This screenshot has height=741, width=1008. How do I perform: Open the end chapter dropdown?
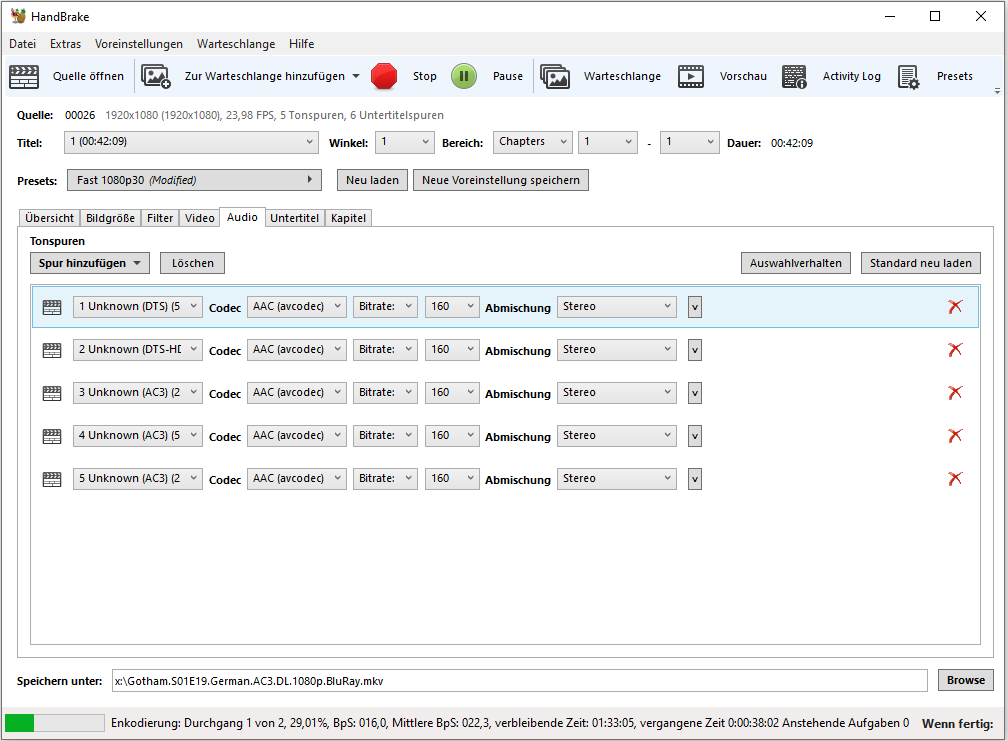(689, 142)
